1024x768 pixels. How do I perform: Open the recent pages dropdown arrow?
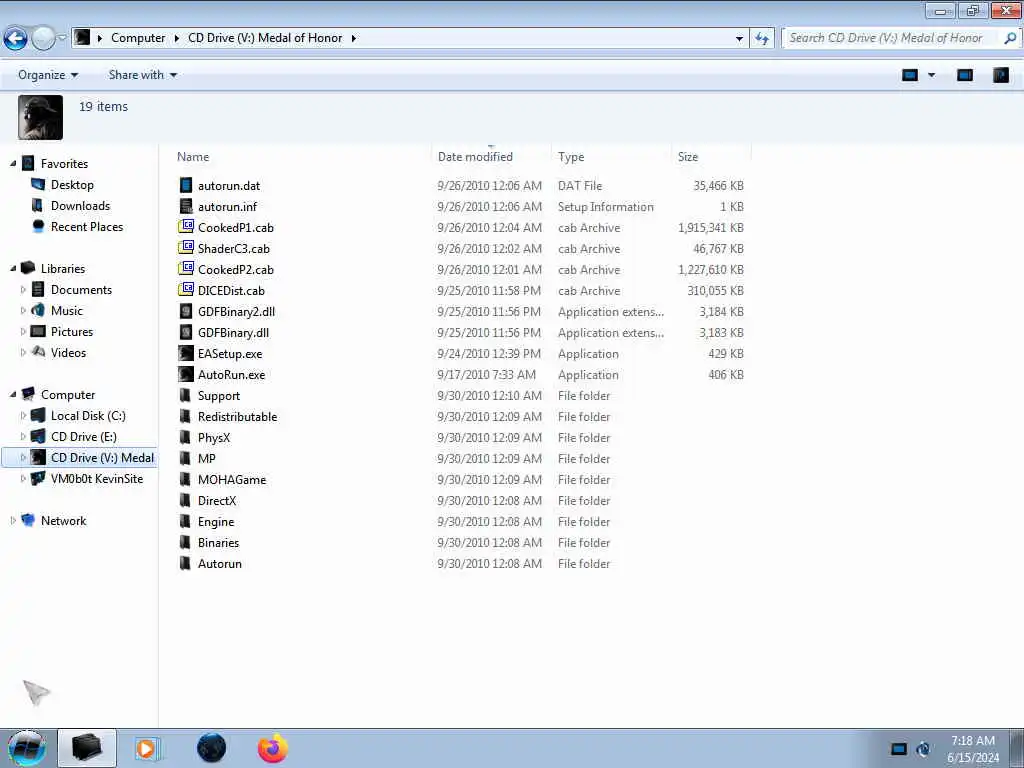click(x=62, y=38)
